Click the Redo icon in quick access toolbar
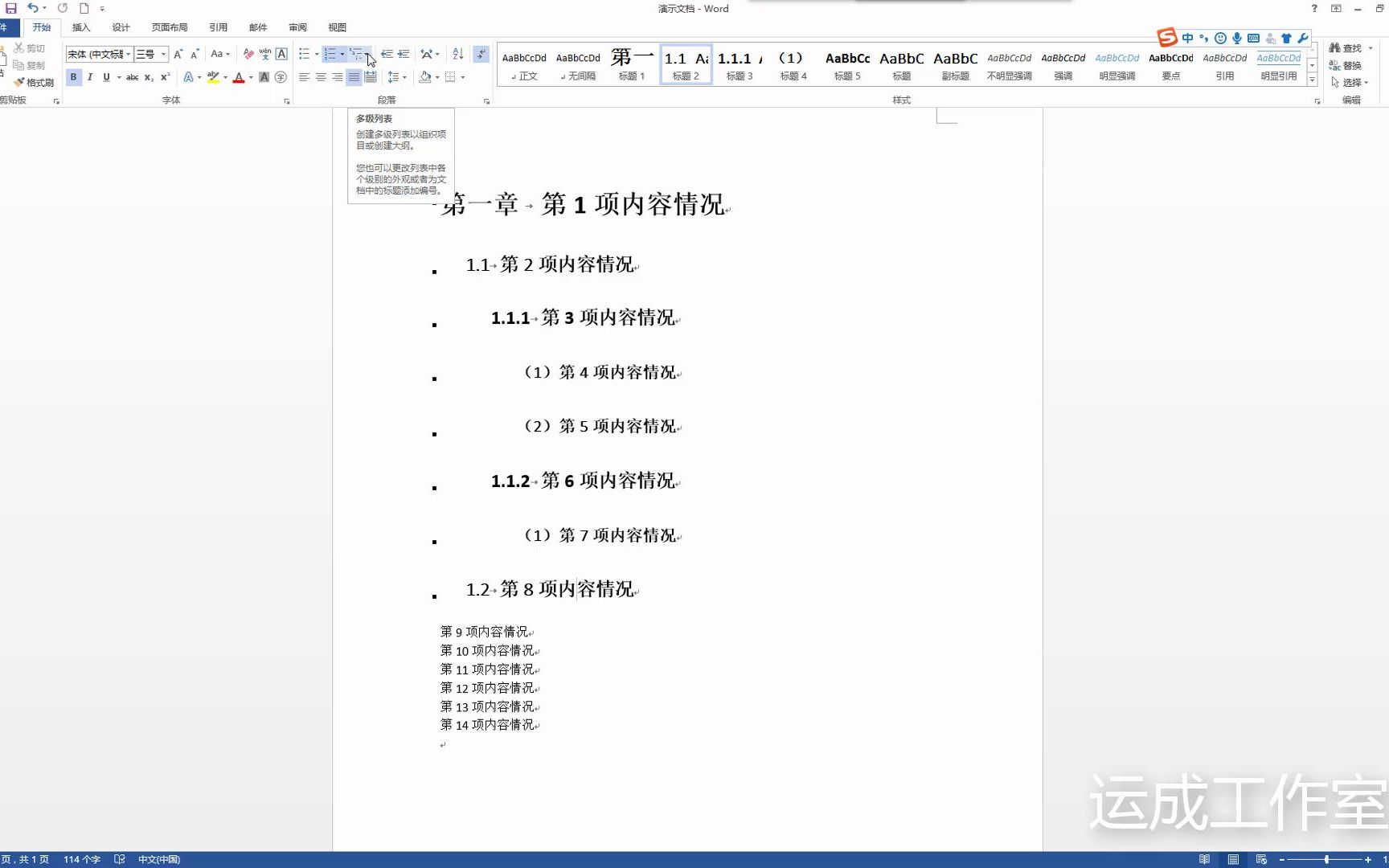The image size is (1389, 868). tap(63, 8)
